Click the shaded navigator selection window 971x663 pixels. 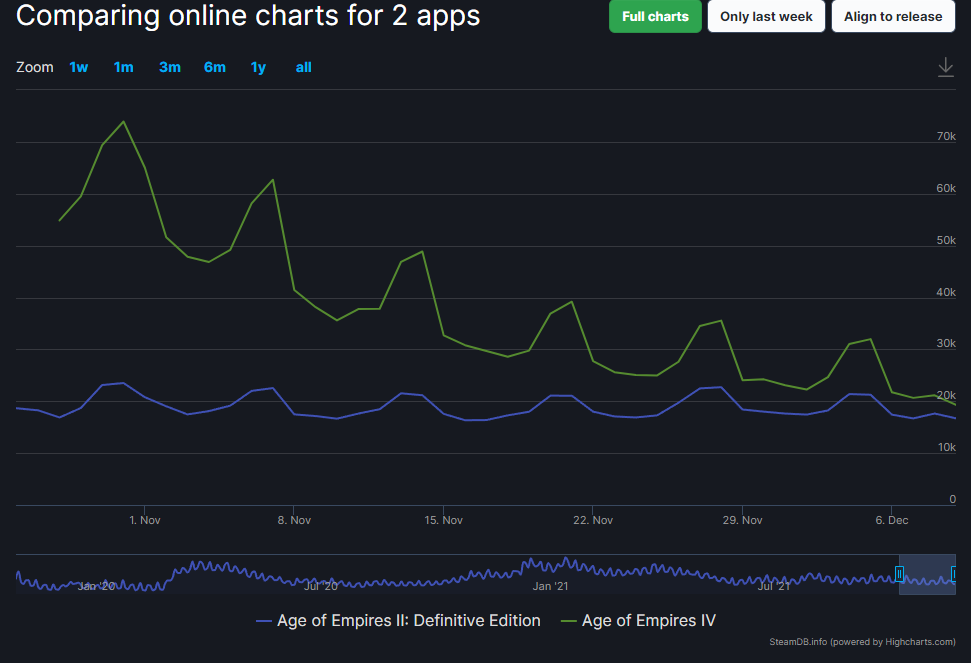[x=927, y=574]
